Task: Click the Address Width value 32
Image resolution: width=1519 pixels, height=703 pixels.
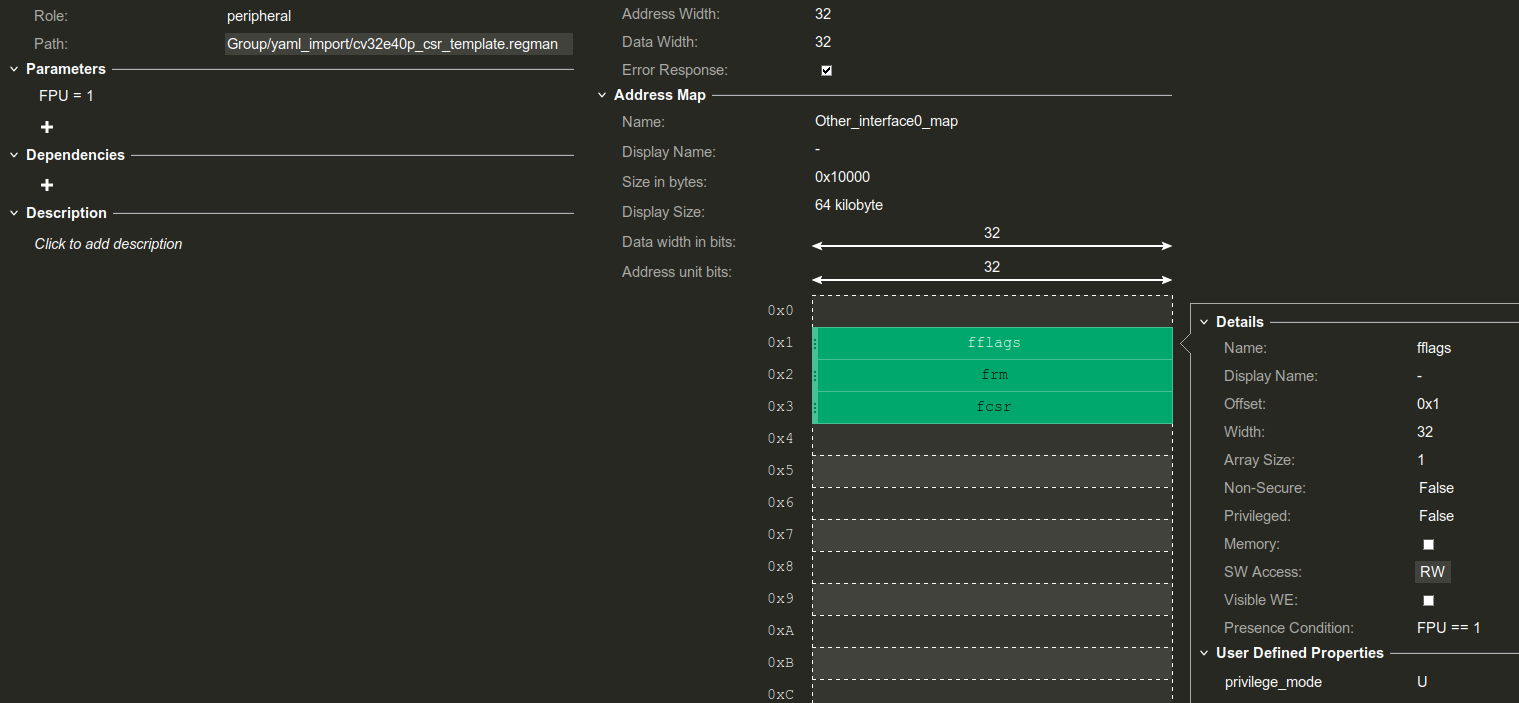Action: (x=823, y=14)
